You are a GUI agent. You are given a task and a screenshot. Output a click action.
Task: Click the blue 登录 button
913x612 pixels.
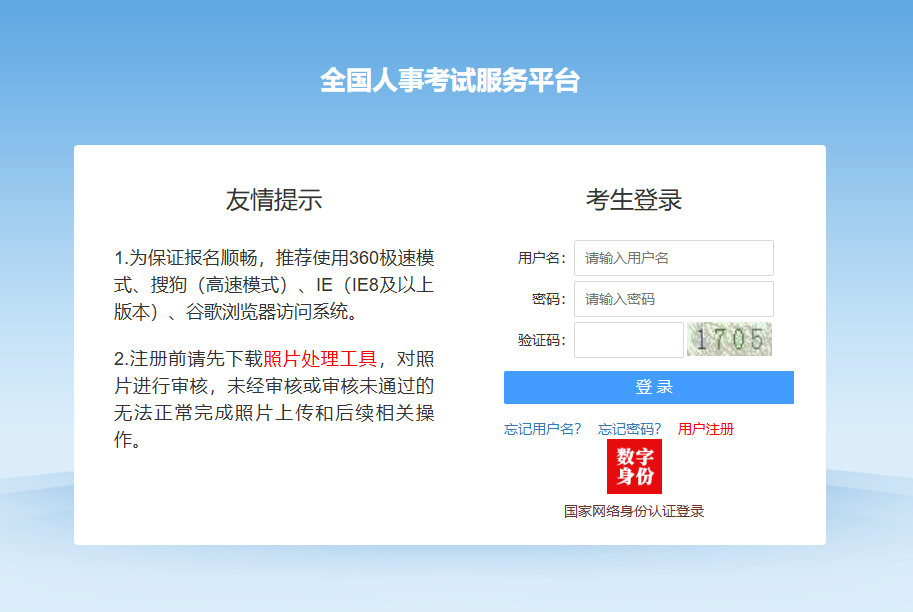pyautogui.click(x=649, y=387)
